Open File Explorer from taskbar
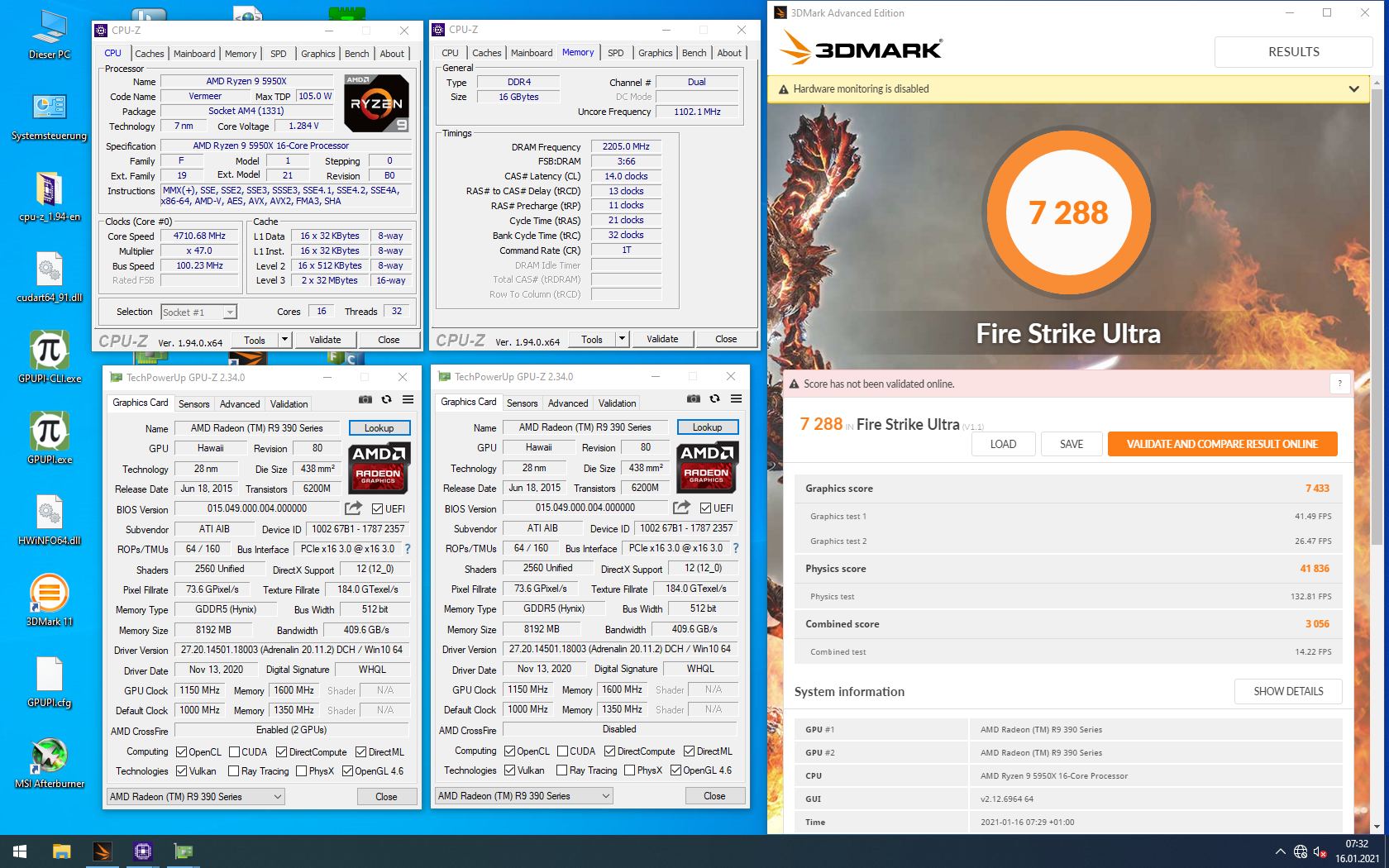The width and height of the screenshot is (1389, 868). [x=61, y=851]
